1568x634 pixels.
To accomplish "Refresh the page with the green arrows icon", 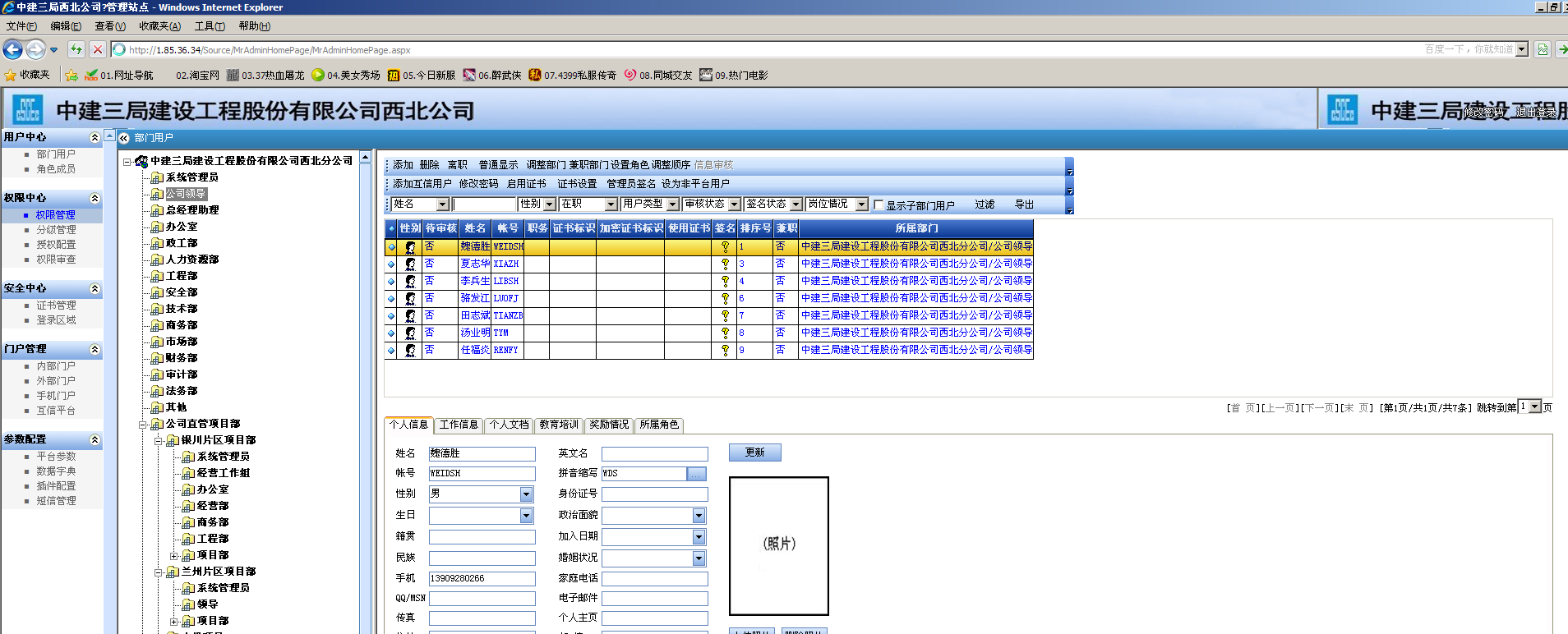I will click(76, 49).
